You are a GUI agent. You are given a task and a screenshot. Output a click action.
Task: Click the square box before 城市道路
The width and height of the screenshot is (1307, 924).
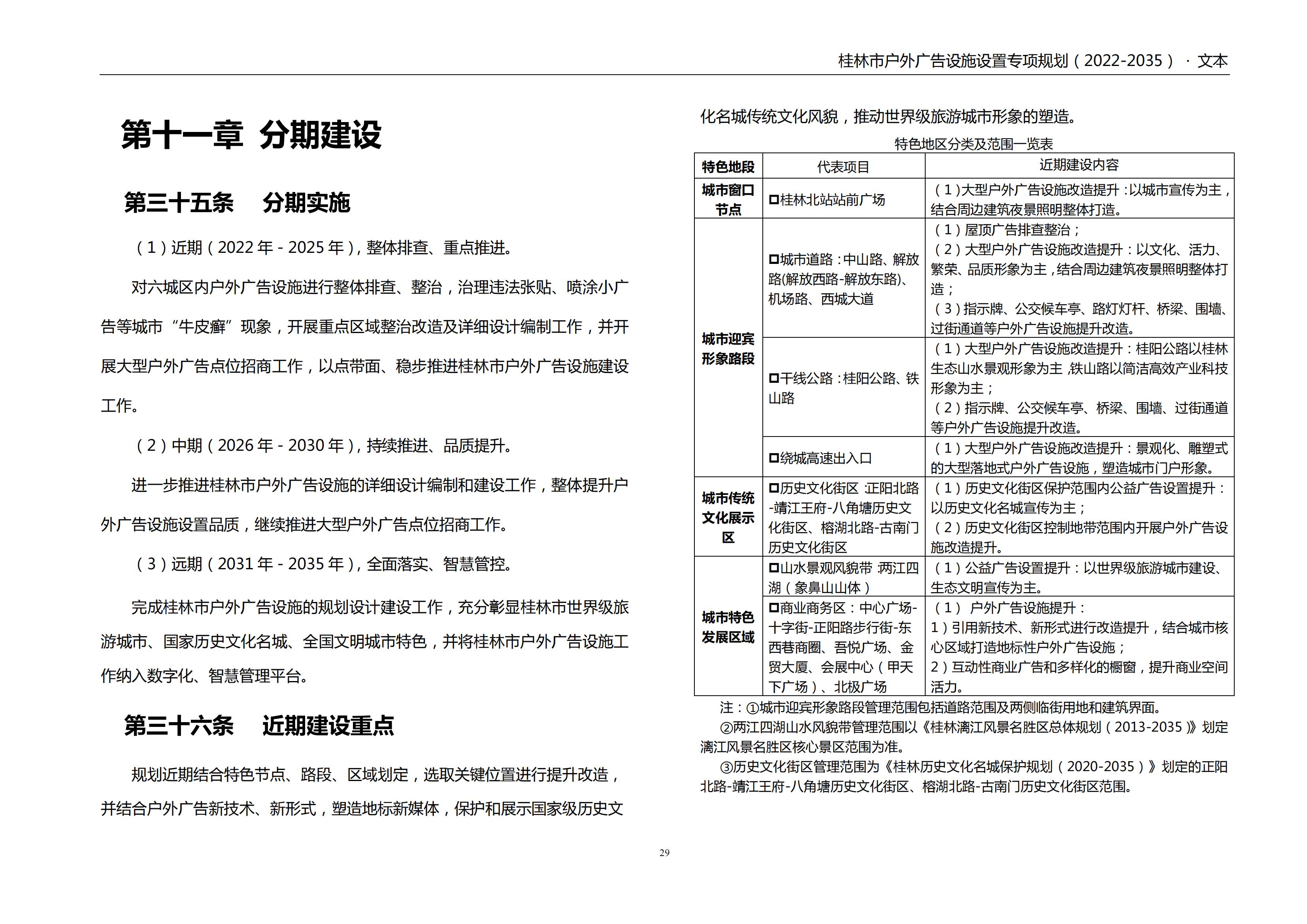pos(773,260)
